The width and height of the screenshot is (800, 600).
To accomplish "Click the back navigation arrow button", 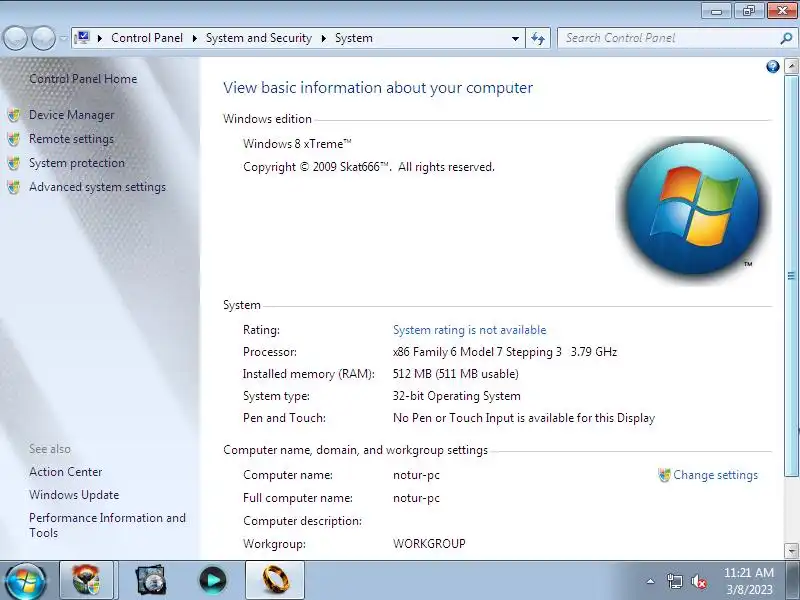I will click(15, 38).
